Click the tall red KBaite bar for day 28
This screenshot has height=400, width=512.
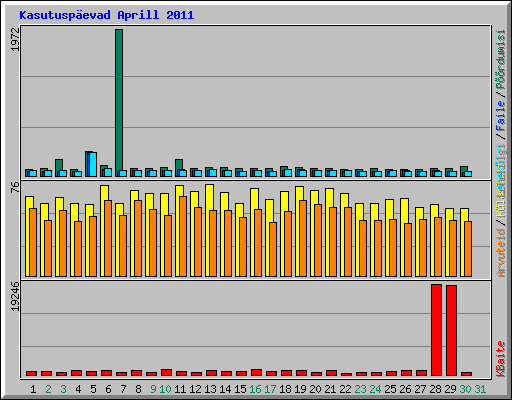point(436,330)
